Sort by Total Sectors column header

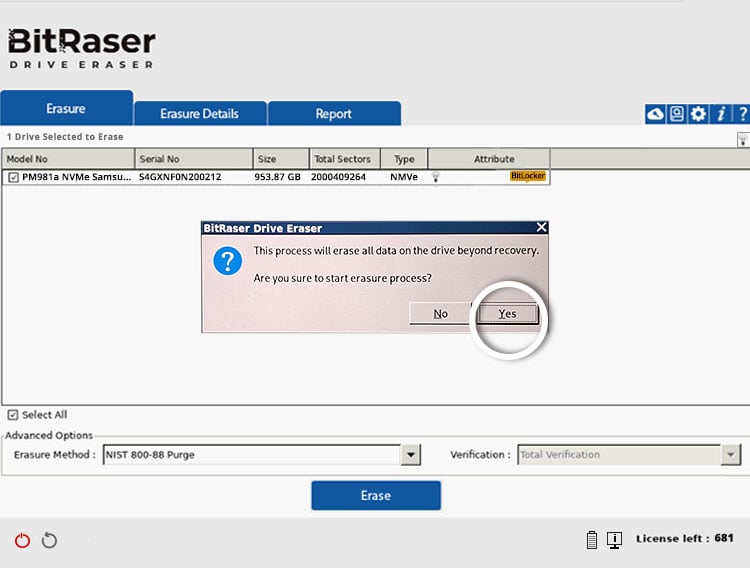tap(345, 159)
